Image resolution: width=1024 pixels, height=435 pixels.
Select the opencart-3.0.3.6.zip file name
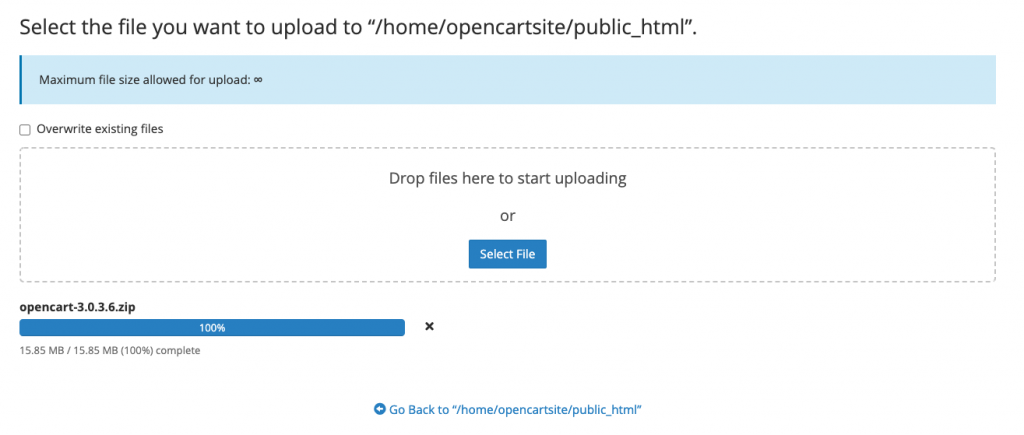point(77,307)
